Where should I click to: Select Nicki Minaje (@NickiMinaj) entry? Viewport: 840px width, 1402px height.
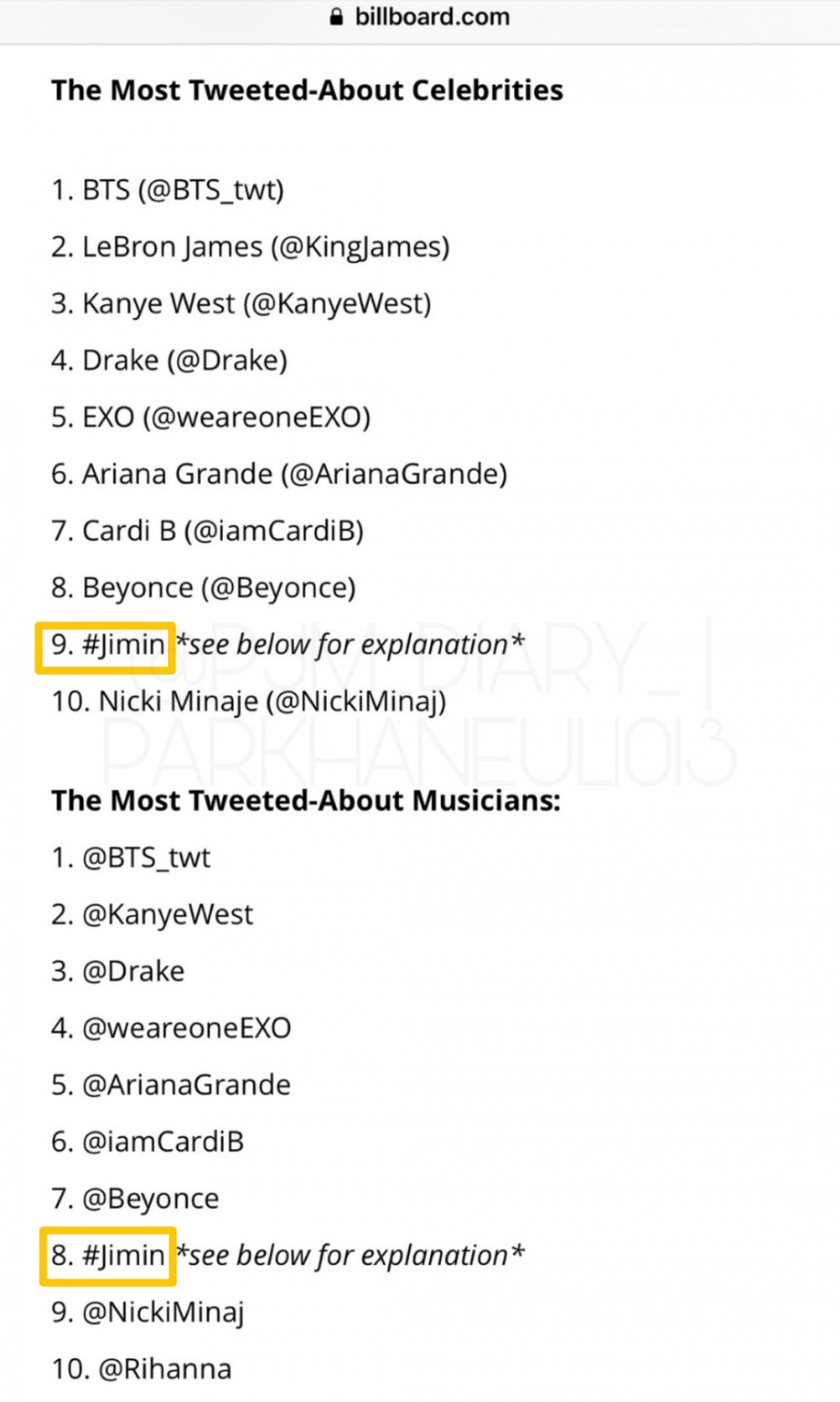(x=249, y=702)
